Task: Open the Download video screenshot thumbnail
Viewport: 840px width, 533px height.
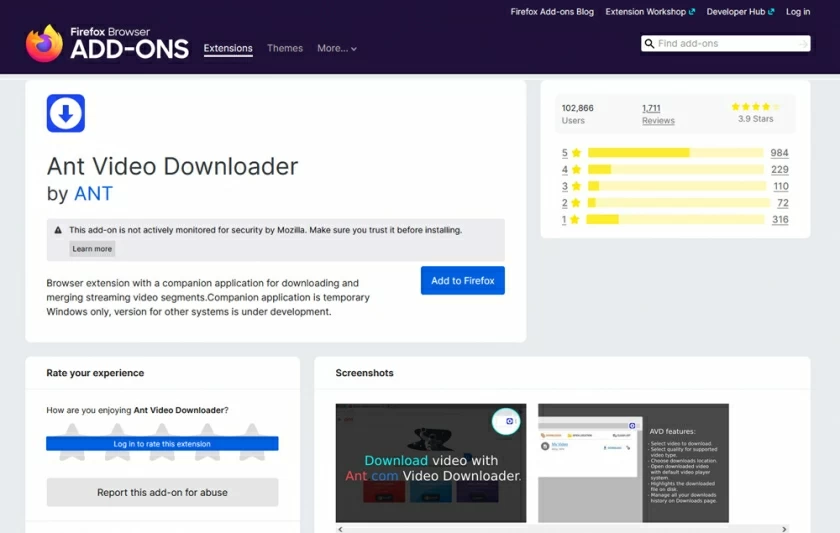Action: pyautogui.click(x=431, y=463)
